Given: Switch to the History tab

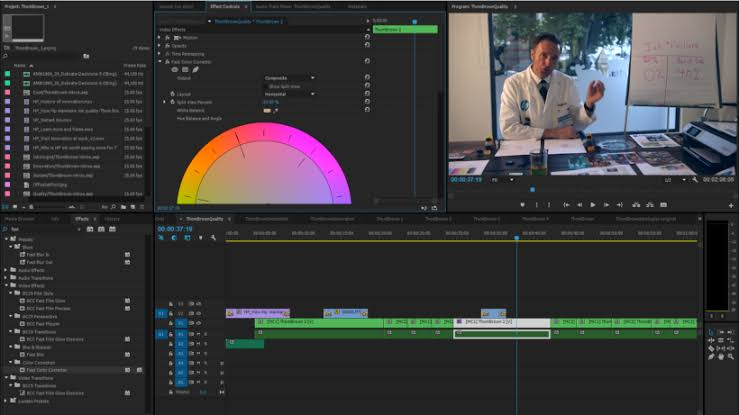Looking at the screenshot, I should pyautogui.click(x=112, y=219).
